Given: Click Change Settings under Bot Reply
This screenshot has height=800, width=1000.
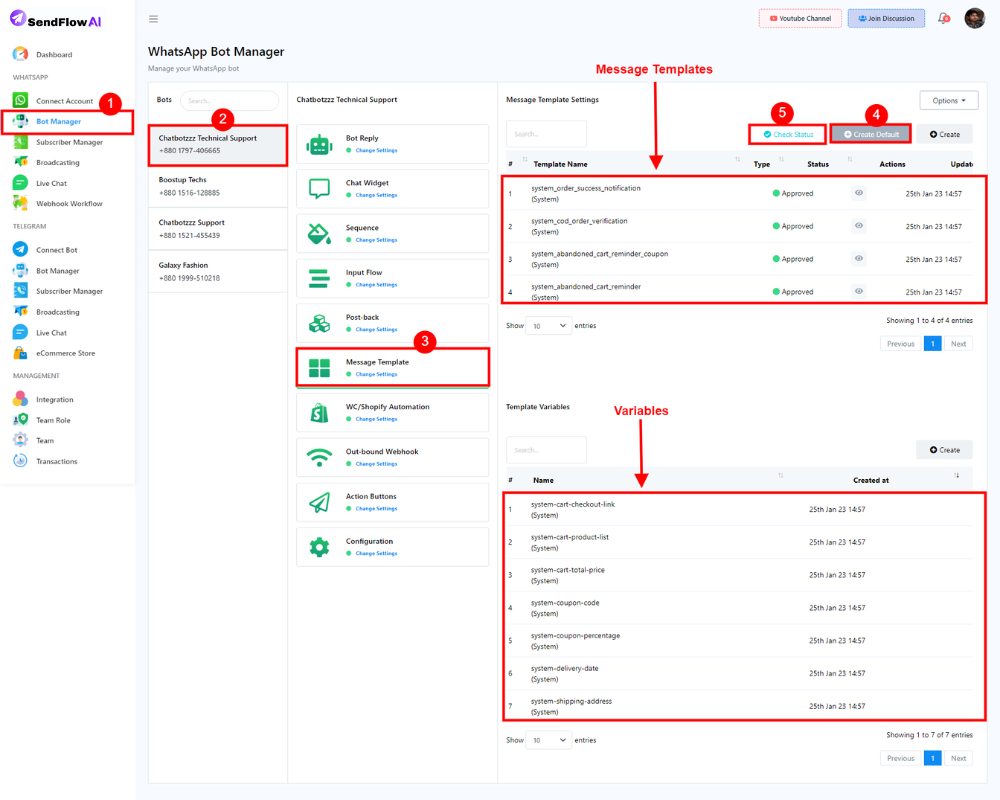Looking at the screenshot, I should pyautogui.click(x=376, y=151).
